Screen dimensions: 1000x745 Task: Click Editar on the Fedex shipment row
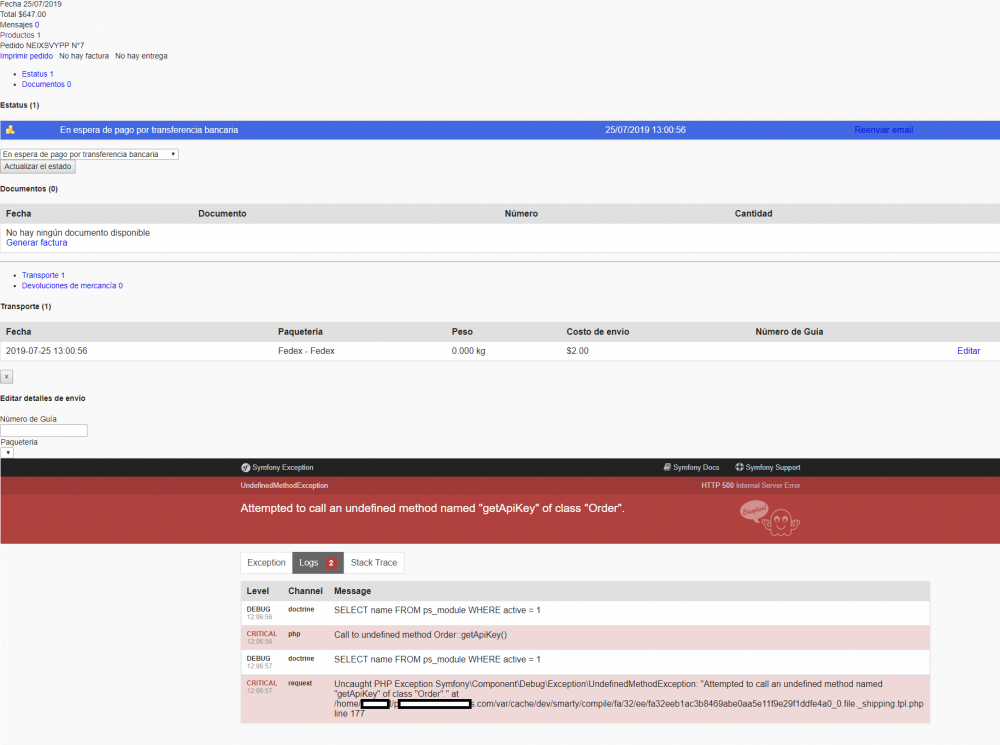pos(968,351)
